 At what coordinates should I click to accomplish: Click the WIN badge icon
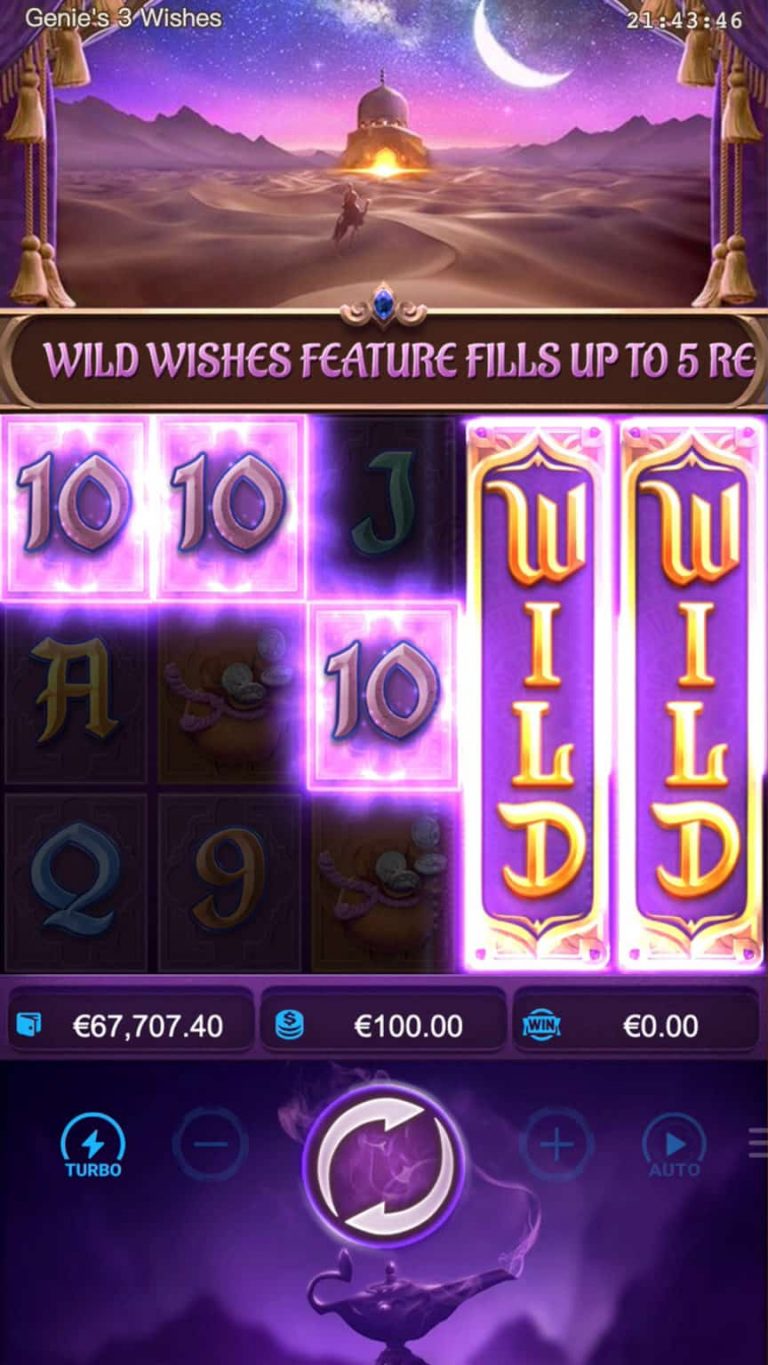point(540,1025)
